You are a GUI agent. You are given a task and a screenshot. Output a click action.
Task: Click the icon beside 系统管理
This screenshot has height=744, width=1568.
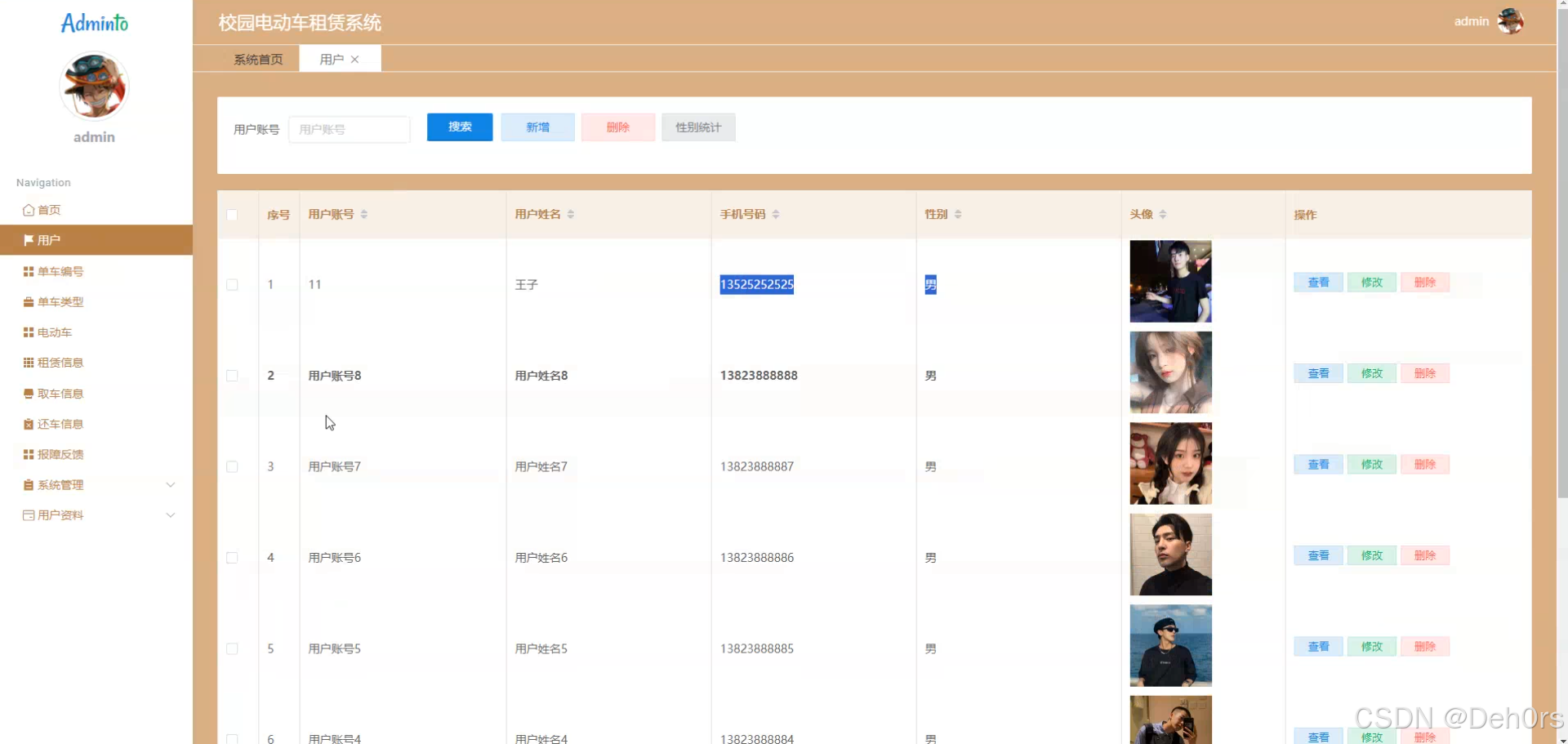(x=29, y=485)
